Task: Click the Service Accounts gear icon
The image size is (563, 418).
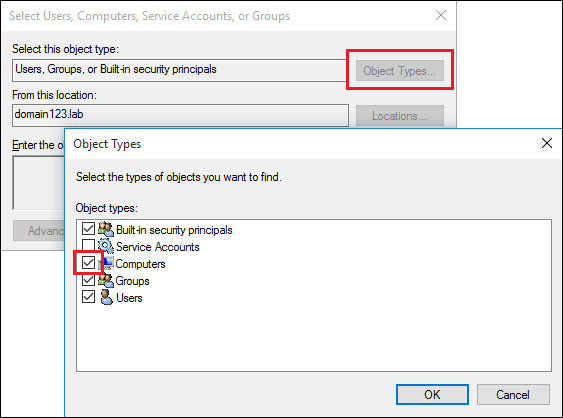Action: click(x=106, y=246)
